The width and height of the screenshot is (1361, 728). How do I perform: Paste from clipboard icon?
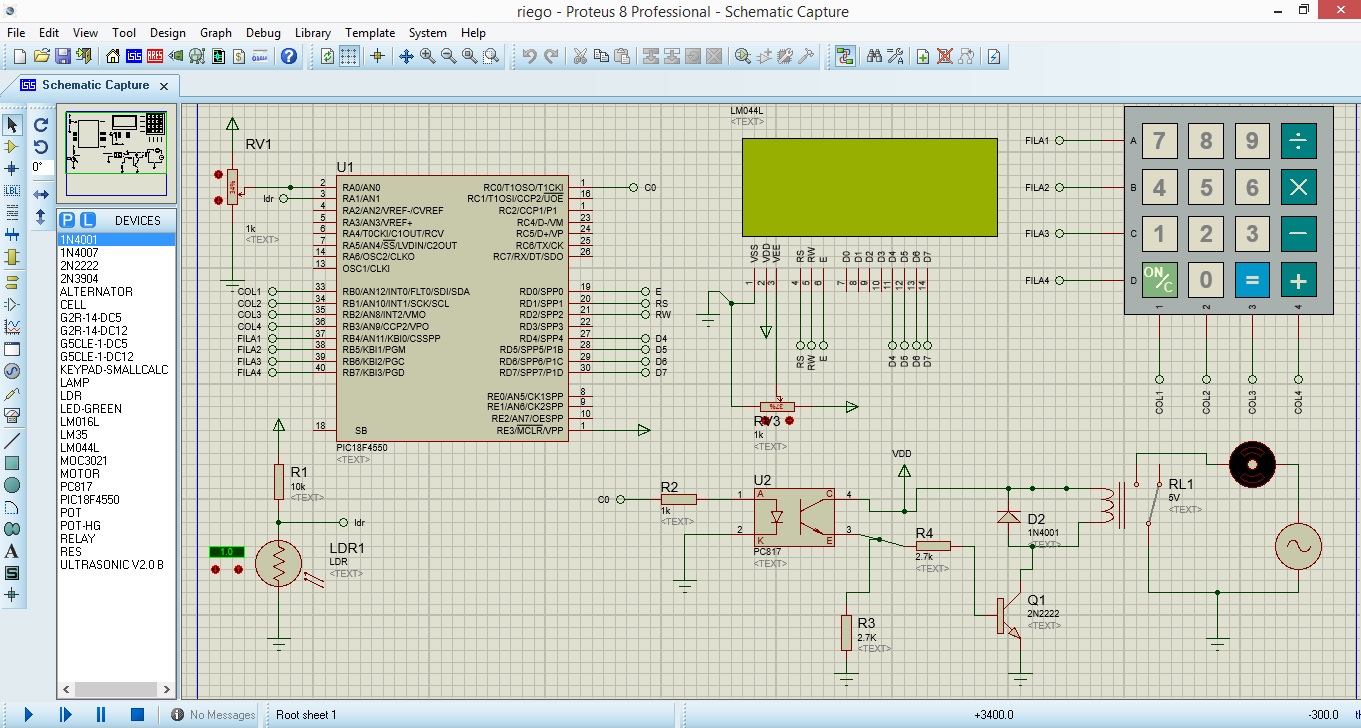621,56
